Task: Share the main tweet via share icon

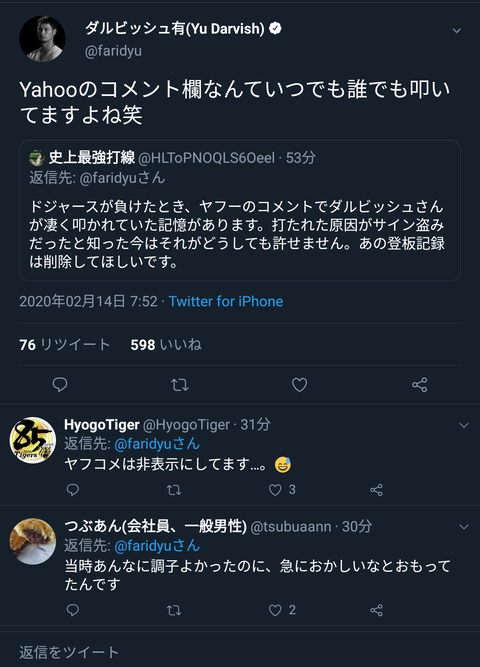Action: coord(420,385)
